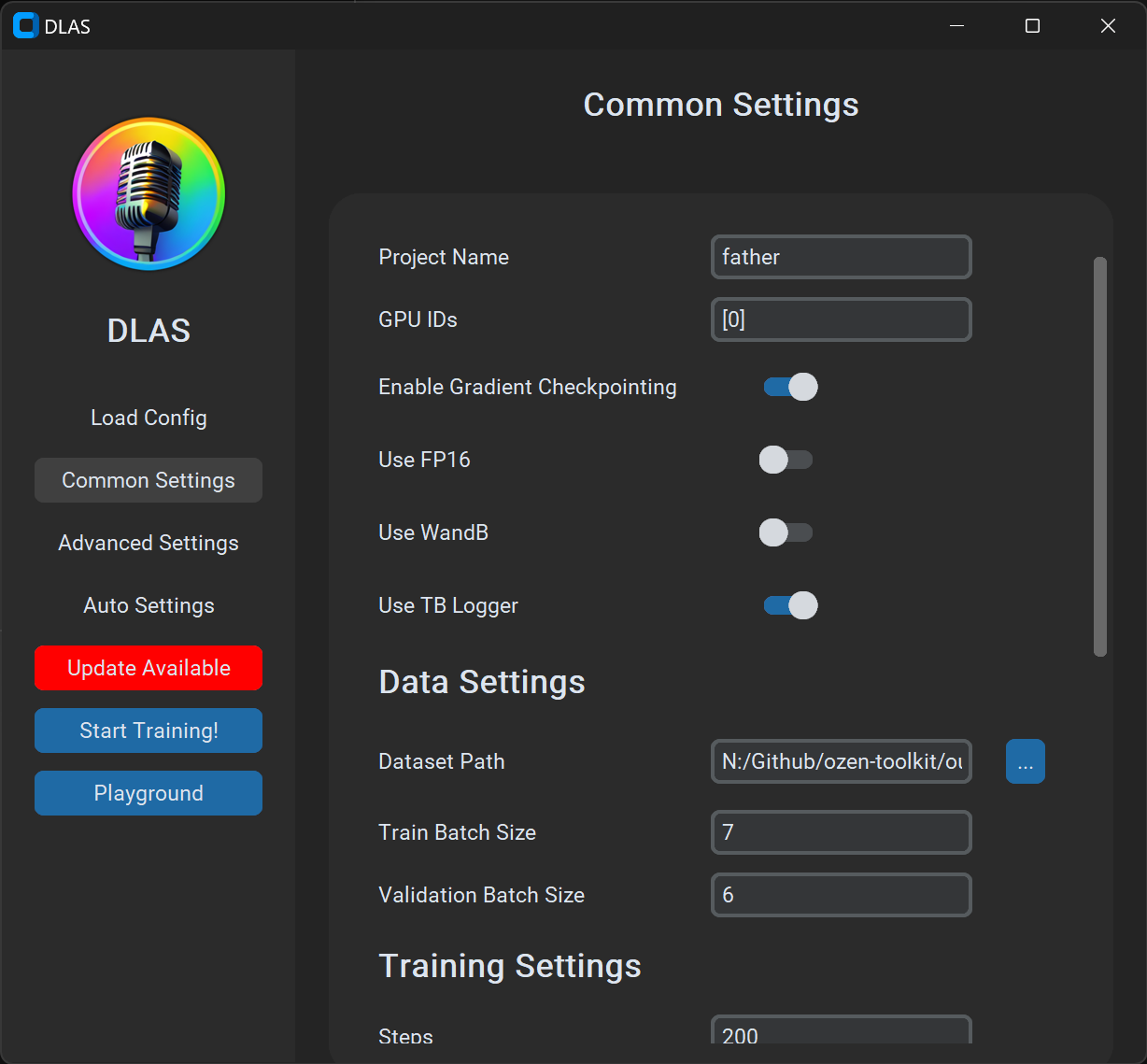Click the DLAS title bar app icon

[x=25, y=26]
